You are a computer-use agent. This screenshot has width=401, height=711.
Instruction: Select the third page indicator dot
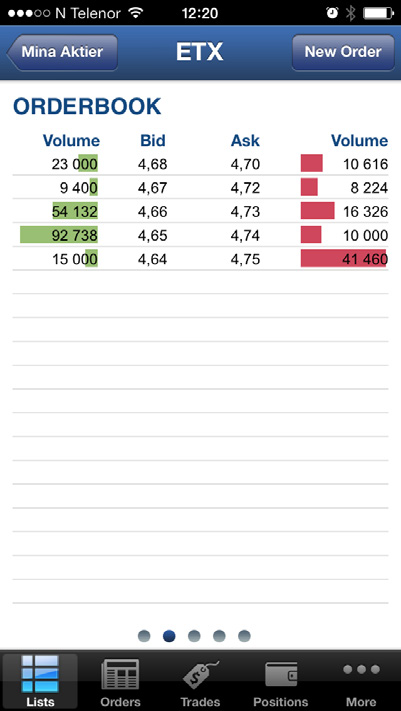(x=194, y=636)
